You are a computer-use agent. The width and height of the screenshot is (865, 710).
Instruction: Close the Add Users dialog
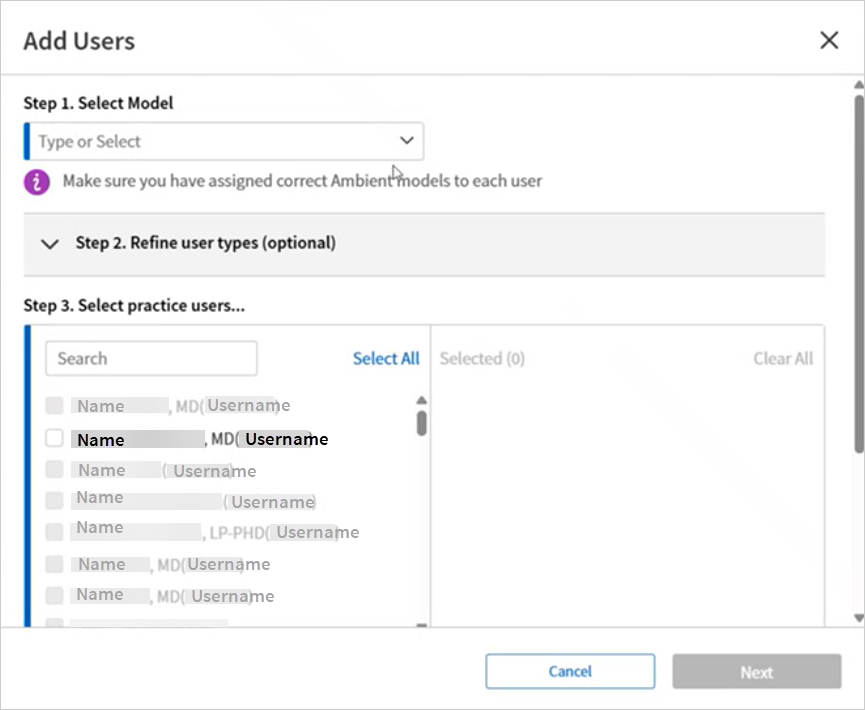point(829,40)
